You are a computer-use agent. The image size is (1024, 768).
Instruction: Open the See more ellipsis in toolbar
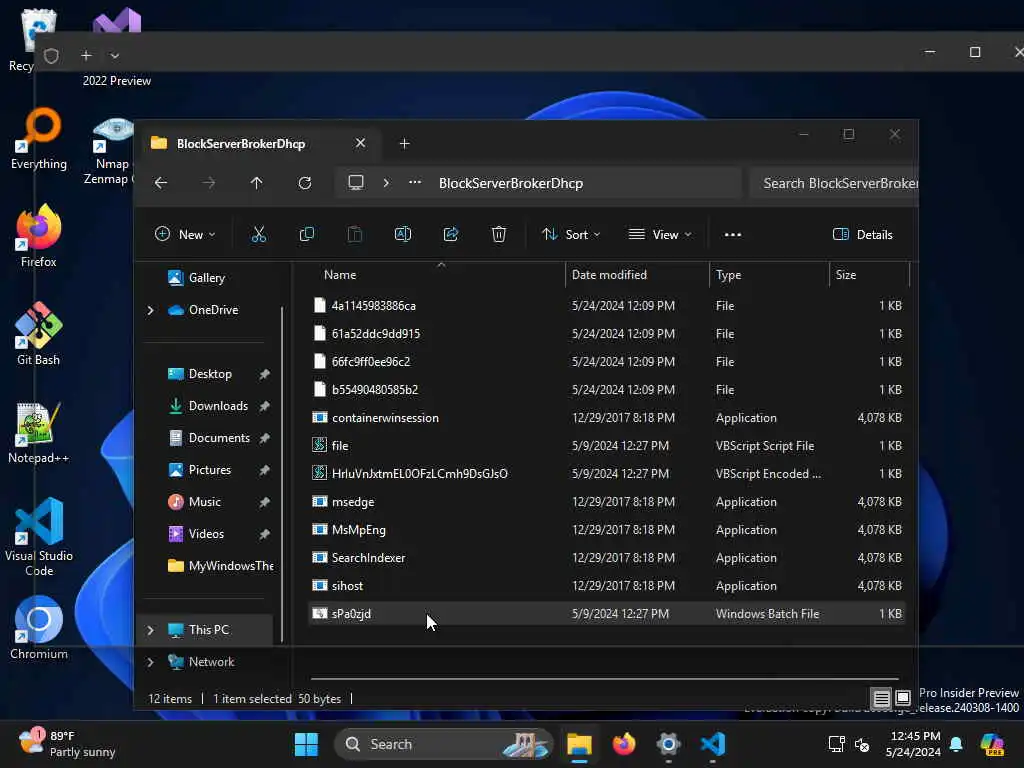pos(733,234)
